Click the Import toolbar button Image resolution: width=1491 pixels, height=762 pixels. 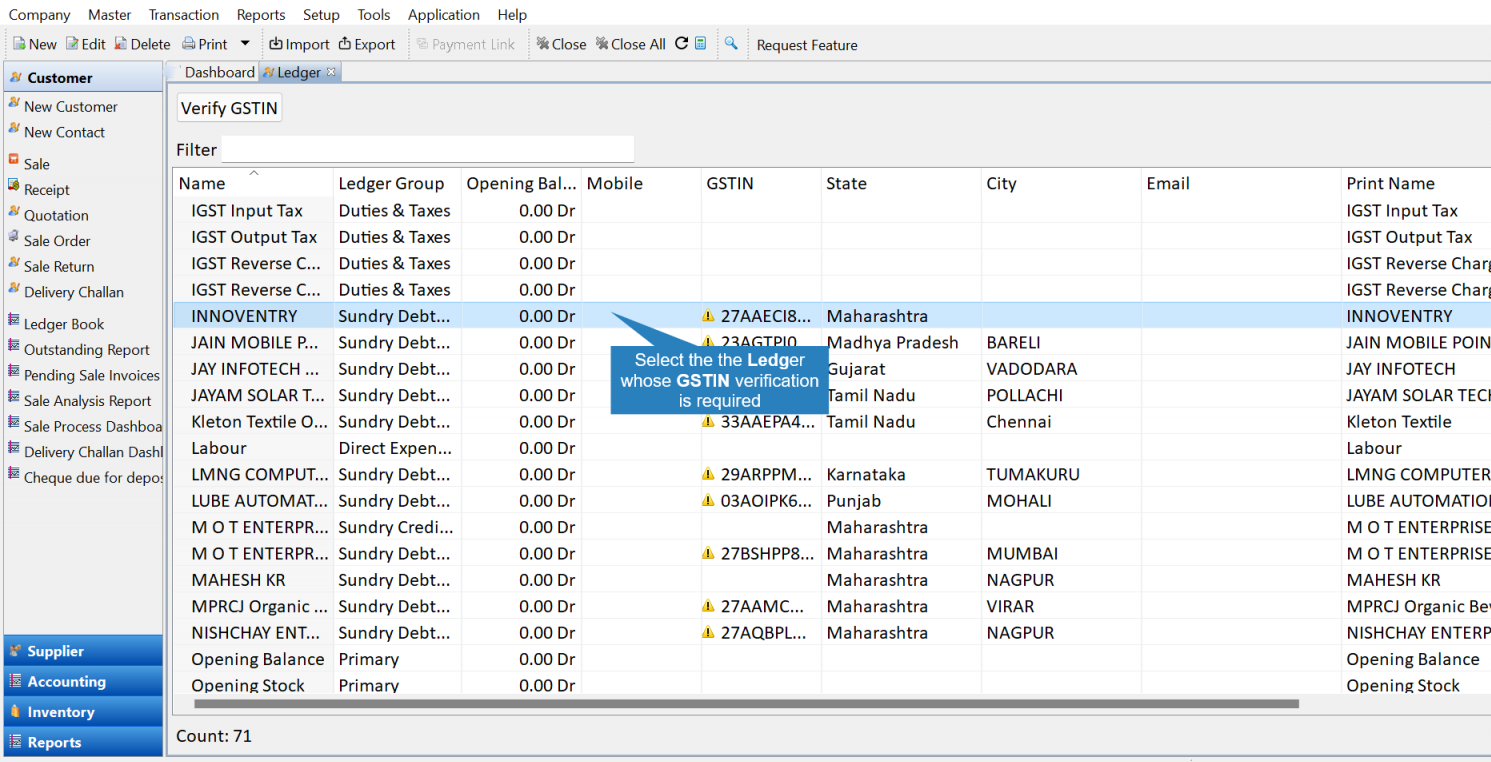coord(299,44)
